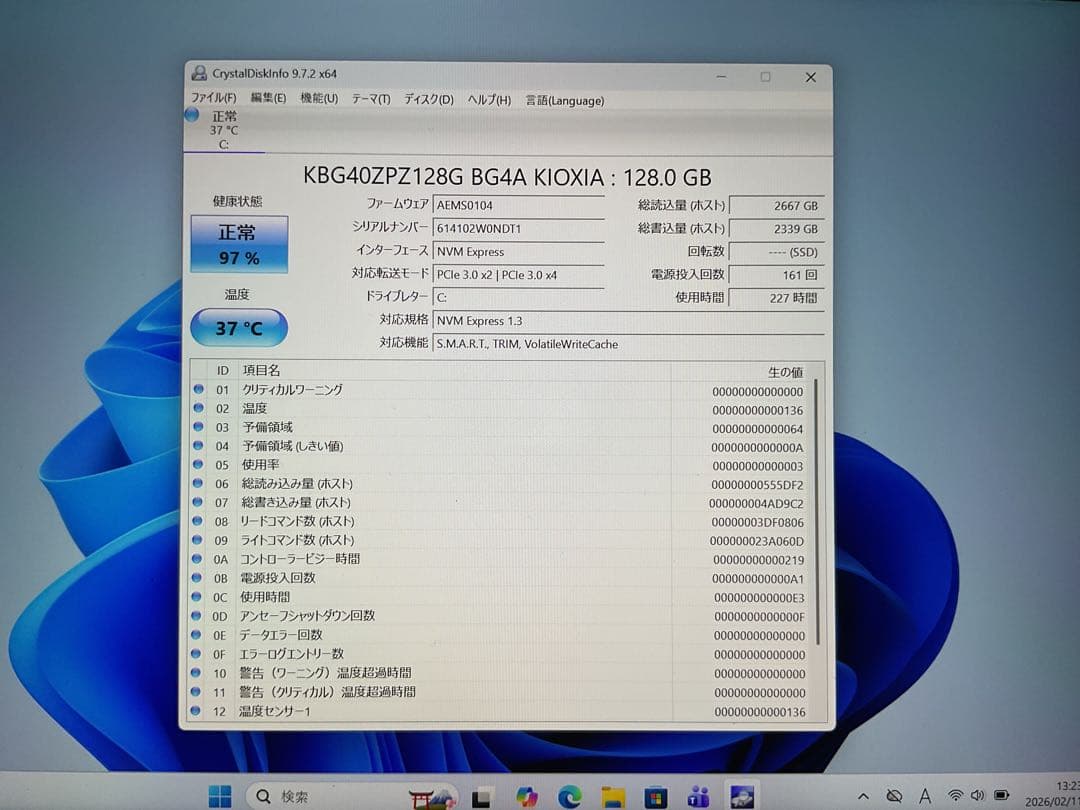Click rotation rate value ---- (SSD)
Viewport: 1080px width, 810px height.
(776, 252)
